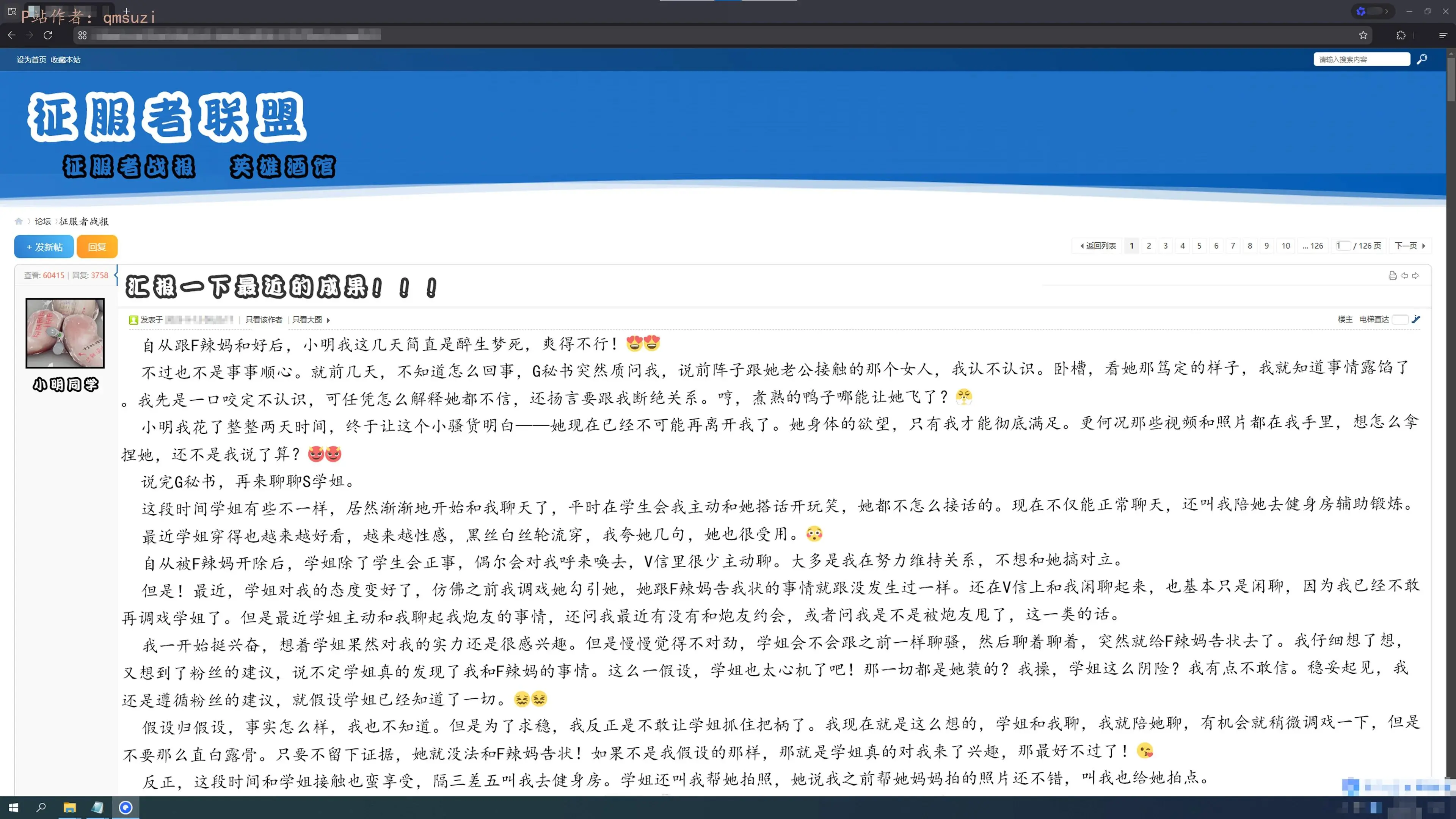Viewport: 1456px width, 819px height.
Task: Go to page 10 of the thread
Action: coord(1286,245)
